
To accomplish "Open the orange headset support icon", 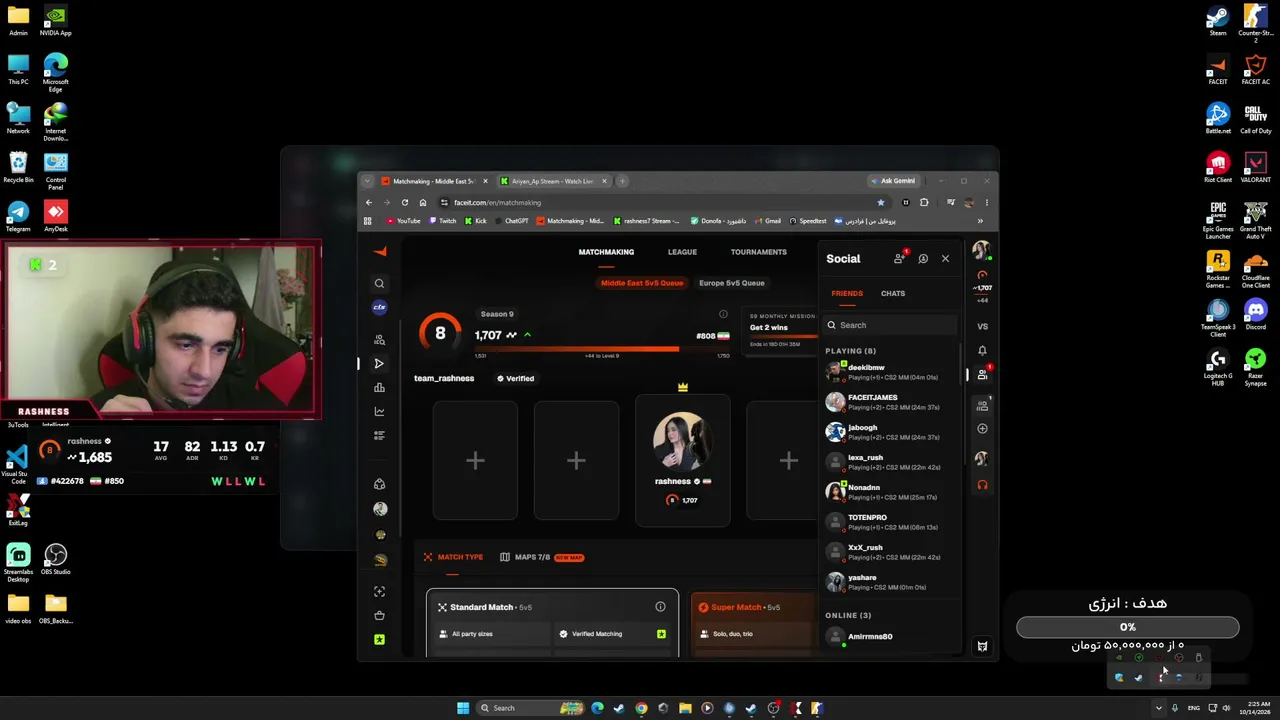I will pyautogui.click(x=982, y=485).
